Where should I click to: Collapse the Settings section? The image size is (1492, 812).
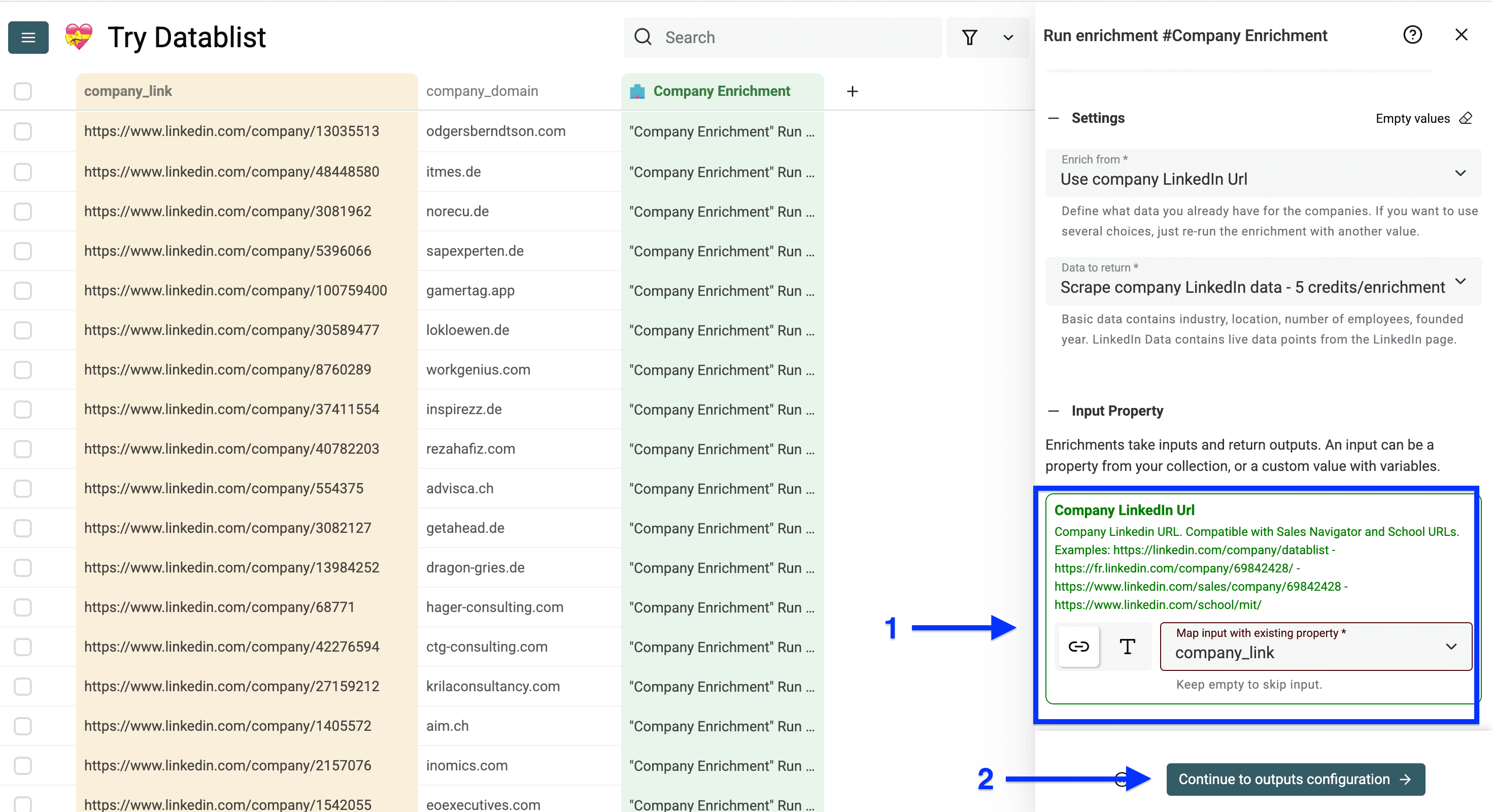[1054, 118]
